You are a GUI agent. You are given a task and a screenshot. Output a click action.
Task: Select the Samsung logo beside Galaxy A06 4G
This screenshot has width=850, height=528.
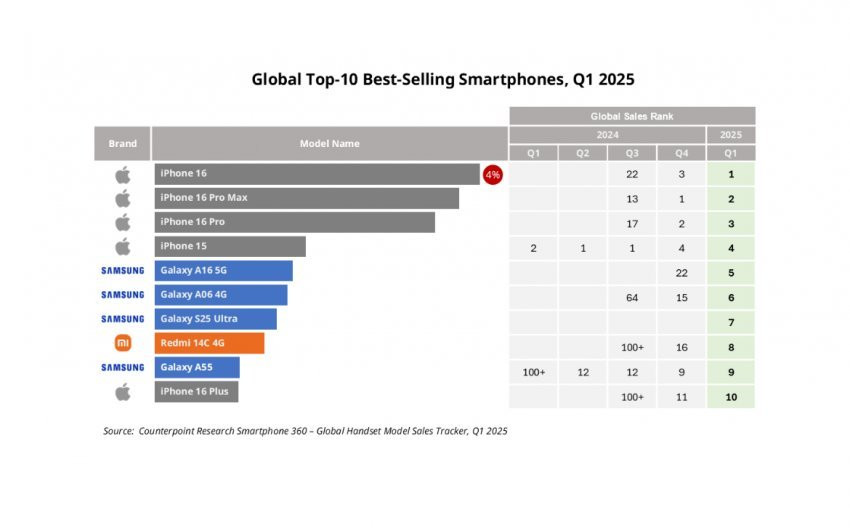(x=122, y=295)
